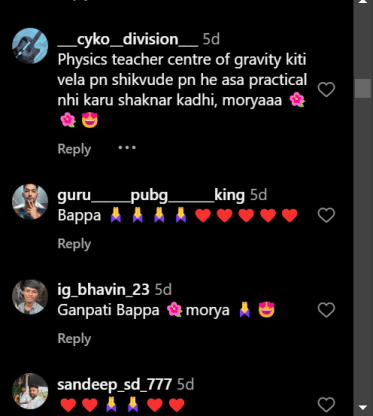Screen dimensions: 373x416
Task: Open guru_pubg_king's avatar
Action: coord(30,201)
